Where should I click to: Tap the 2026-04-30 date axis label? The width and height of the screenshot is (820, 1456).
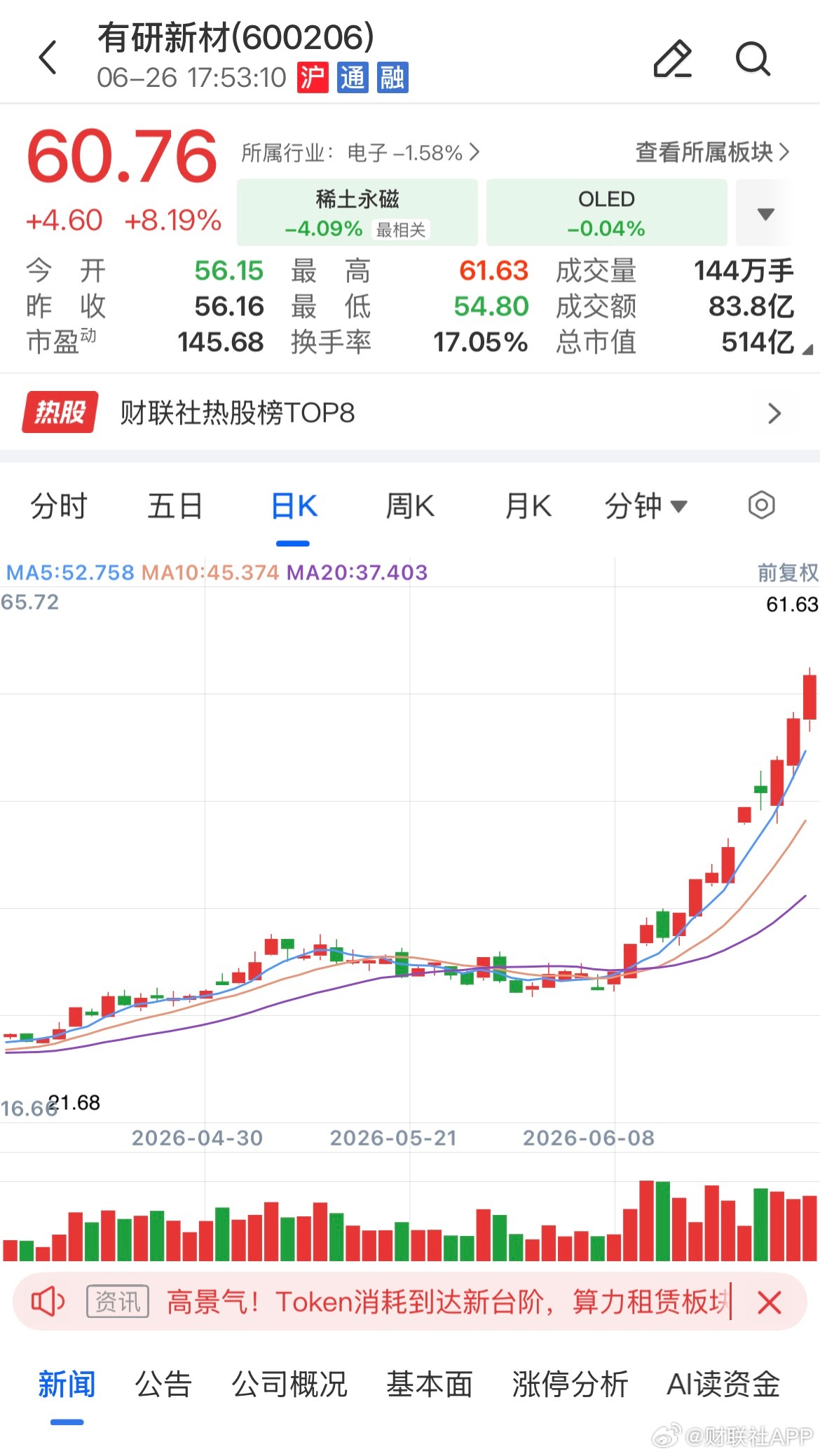click(197, 1137)
